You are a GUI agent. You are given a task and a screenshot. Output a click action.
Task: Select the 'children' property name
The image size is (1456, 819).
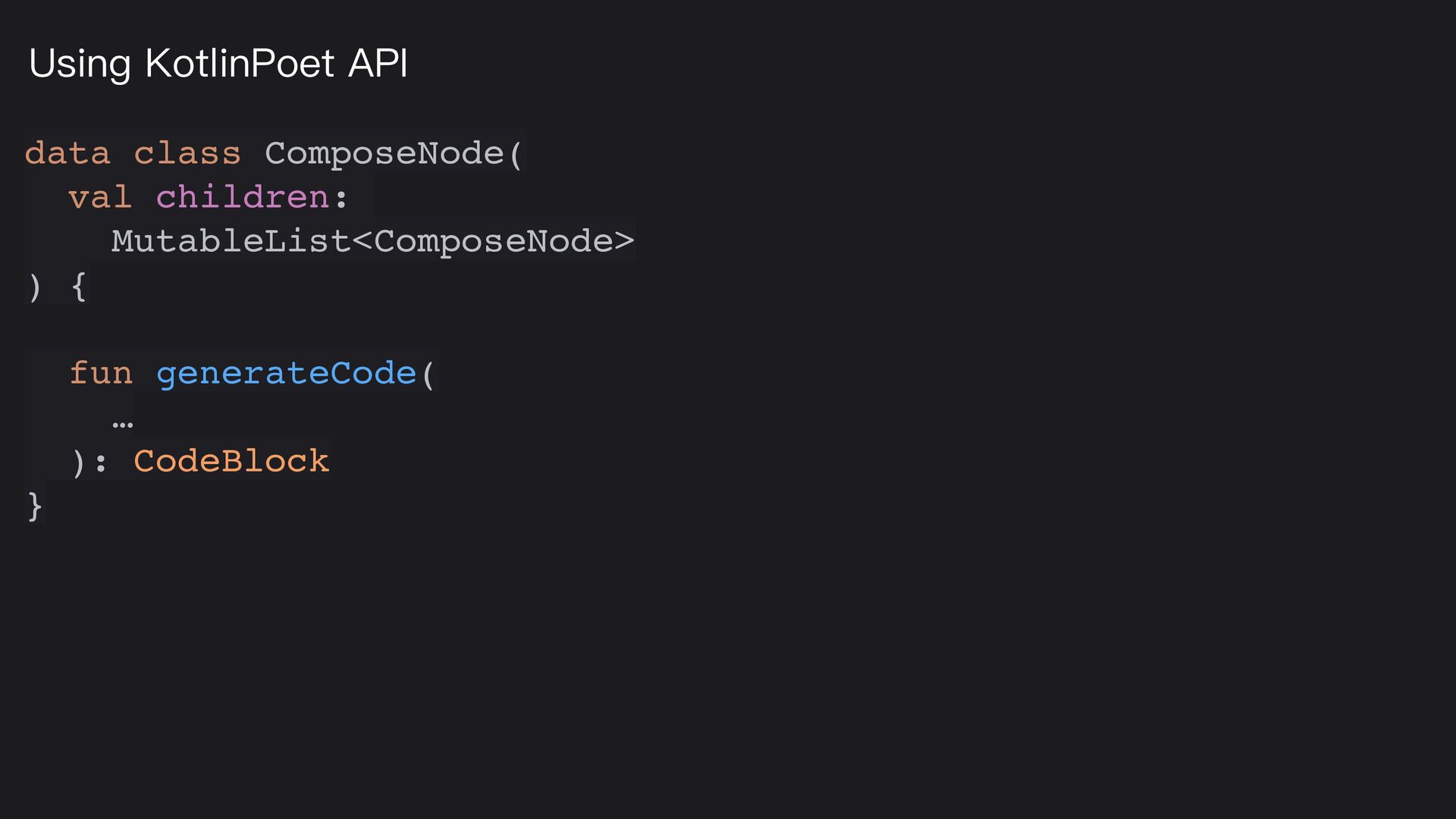[242, 197]
